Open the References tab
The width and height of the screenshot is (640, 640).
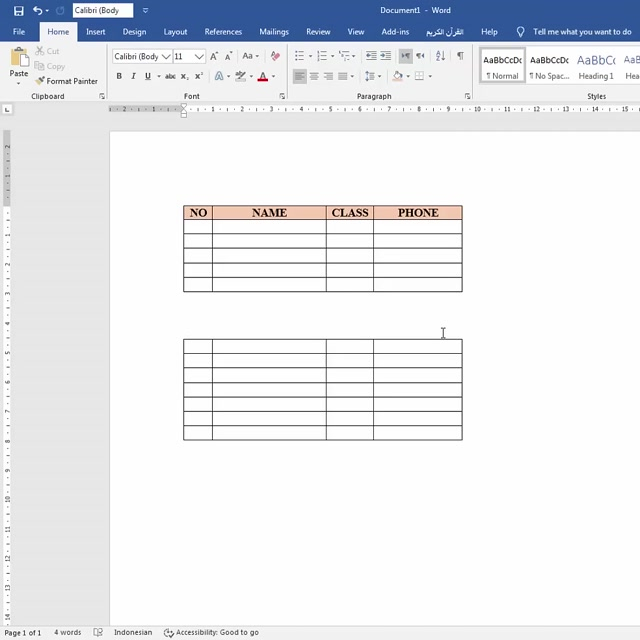point(223,32)
